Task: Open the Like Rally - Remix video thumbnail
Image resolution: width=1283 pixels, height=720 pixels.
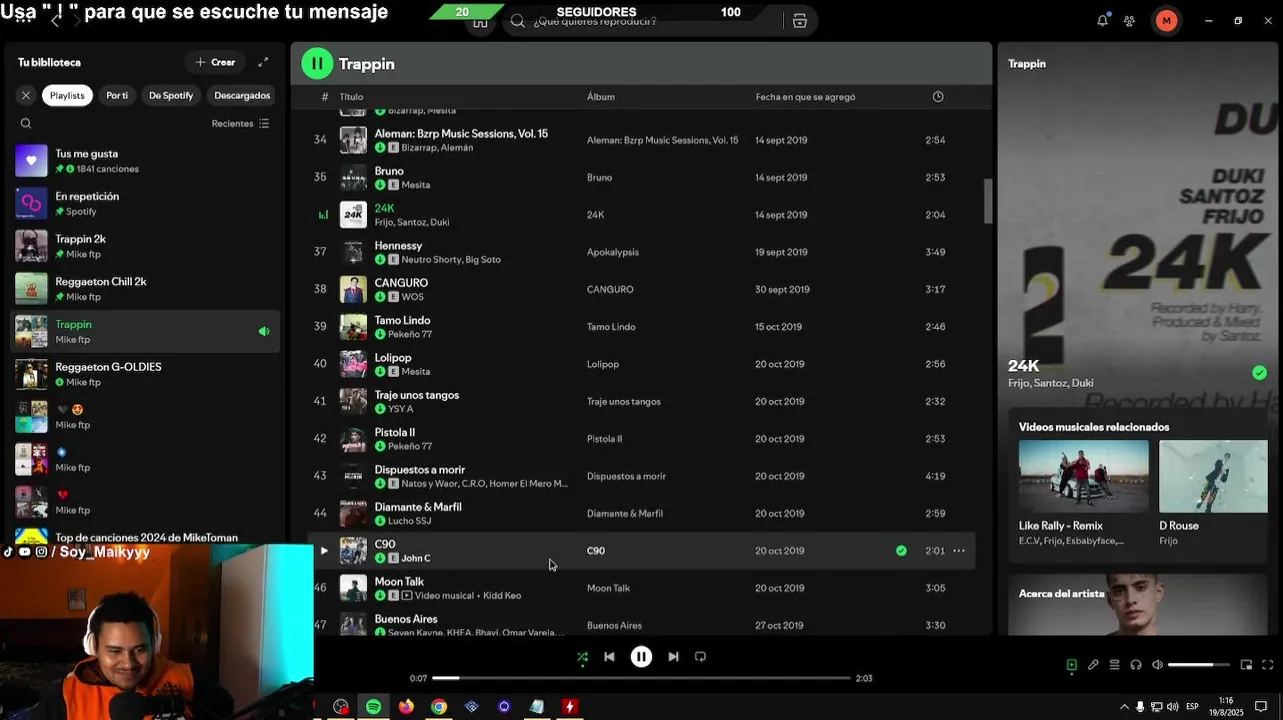Action: (1084, 476)
